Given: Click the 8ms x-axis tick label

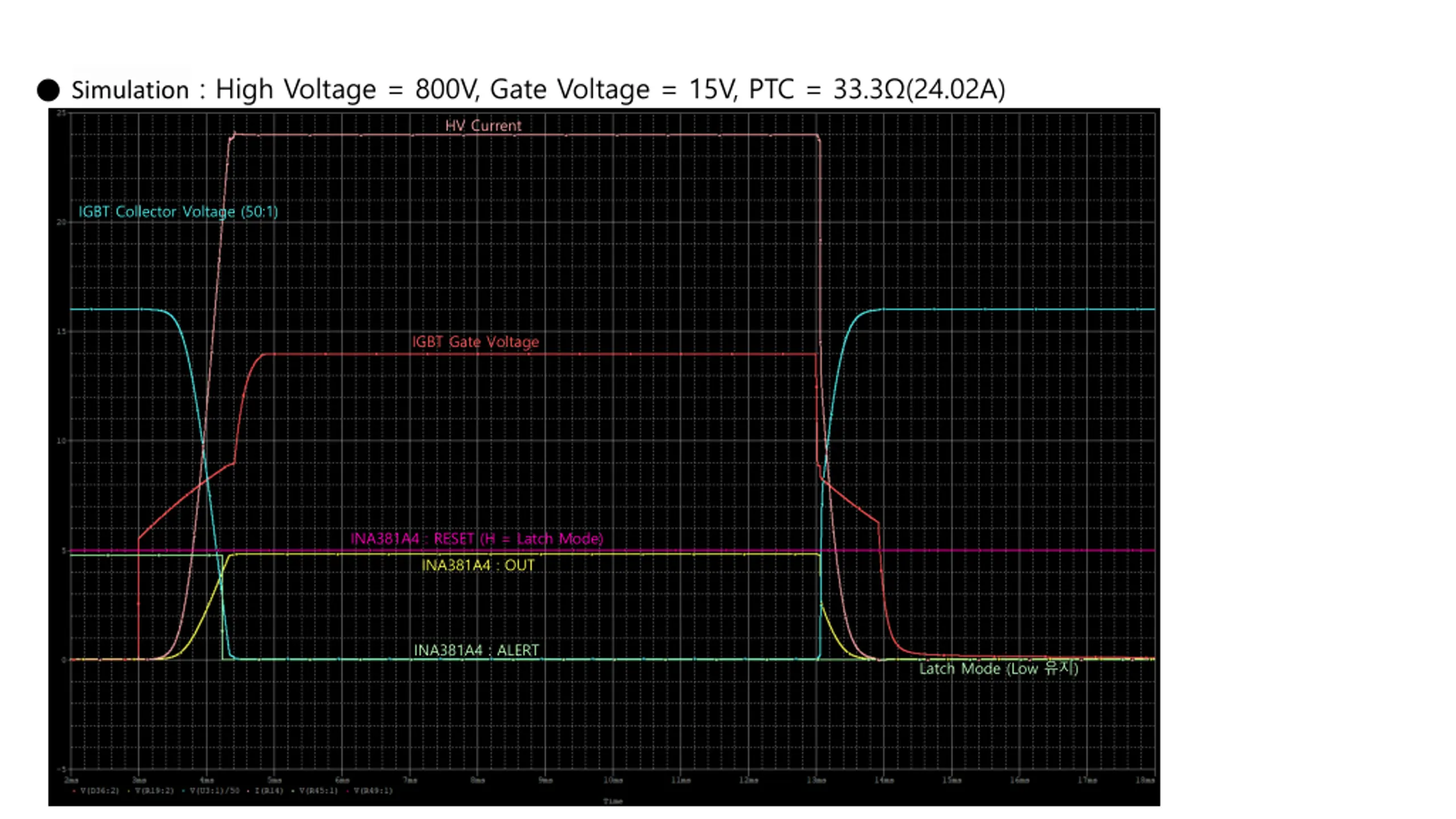Looking at the screenshot, I should coord(478,780).
